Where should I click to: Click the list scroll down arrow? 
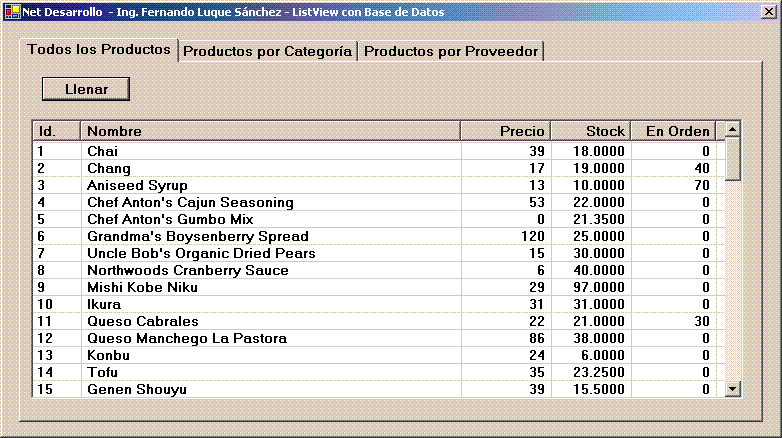click(x=732, y=389)
